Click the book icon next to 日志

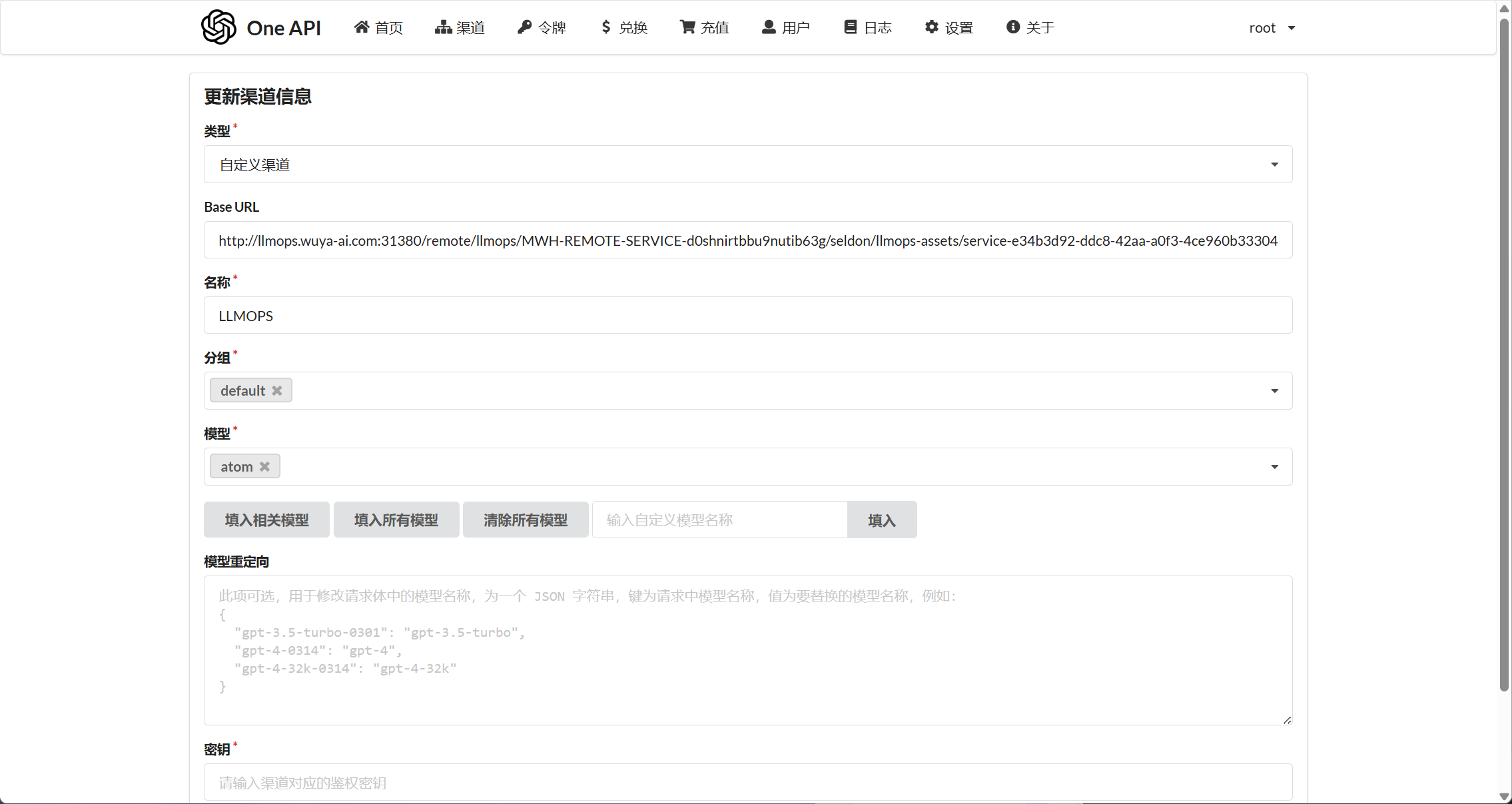pyautogui.click(x=850, y=27)
